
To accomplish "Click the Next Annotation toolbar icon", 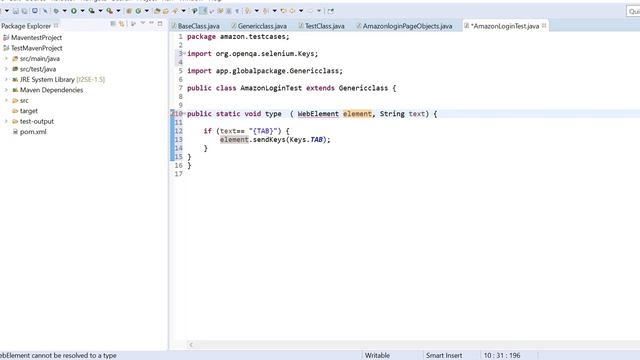I will [x=248, y=11].
